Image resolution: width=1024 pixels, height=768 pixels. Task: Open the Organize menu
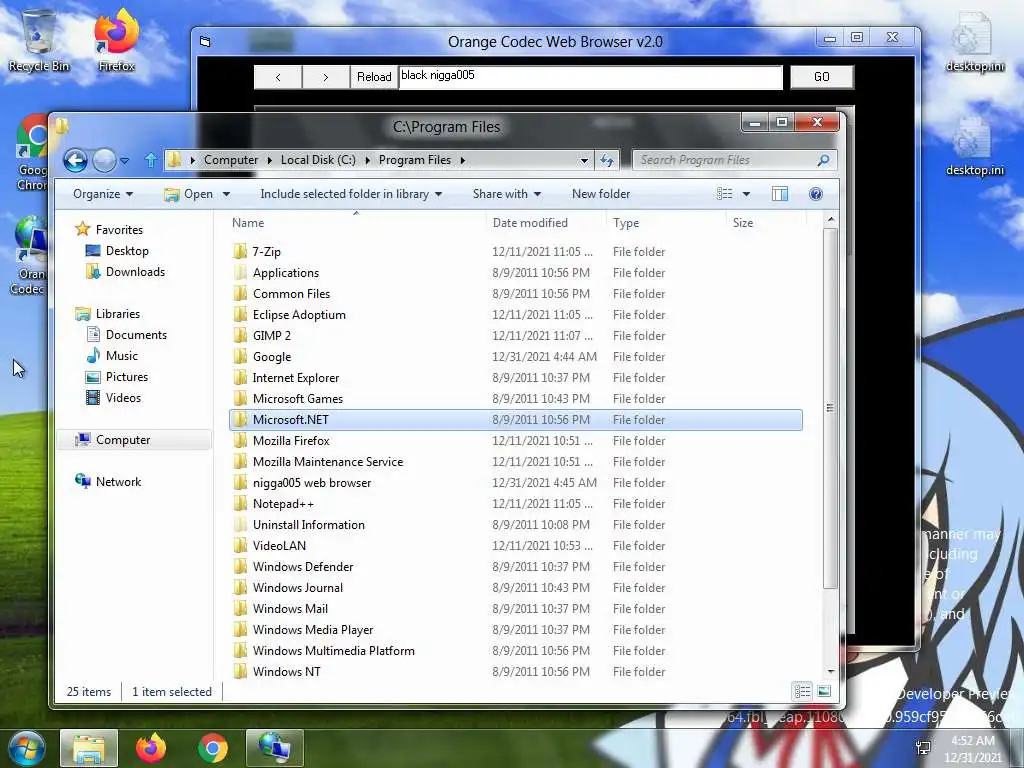103,194
